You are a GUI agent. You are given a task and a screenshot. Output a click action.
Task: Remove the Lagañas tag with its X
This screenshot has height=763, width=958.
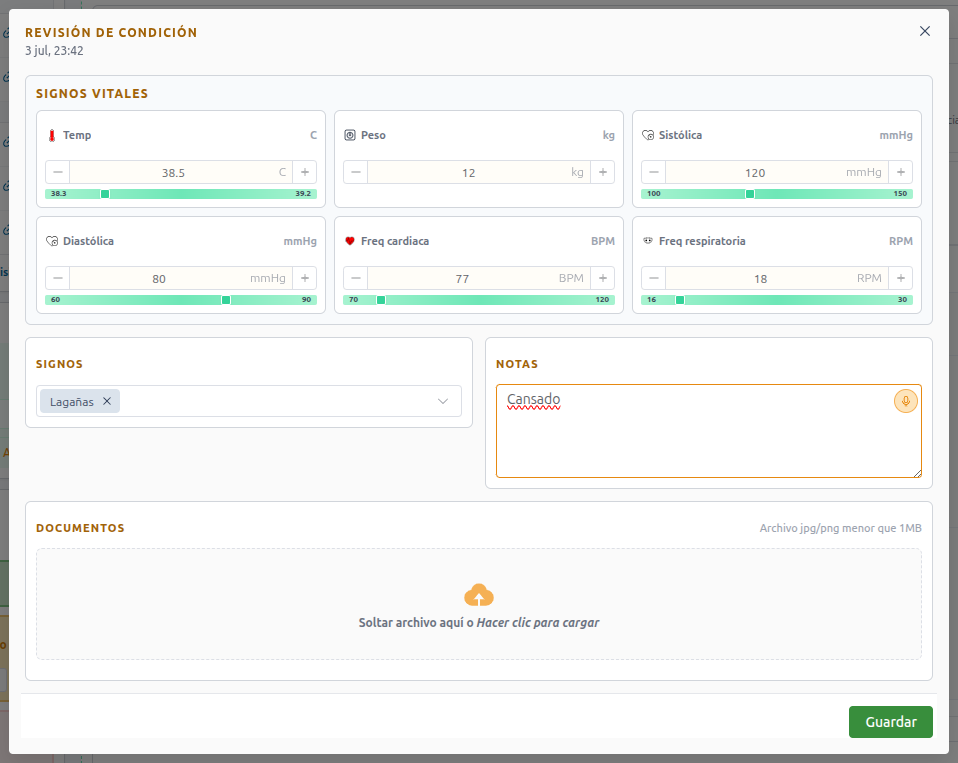(107, 401)
